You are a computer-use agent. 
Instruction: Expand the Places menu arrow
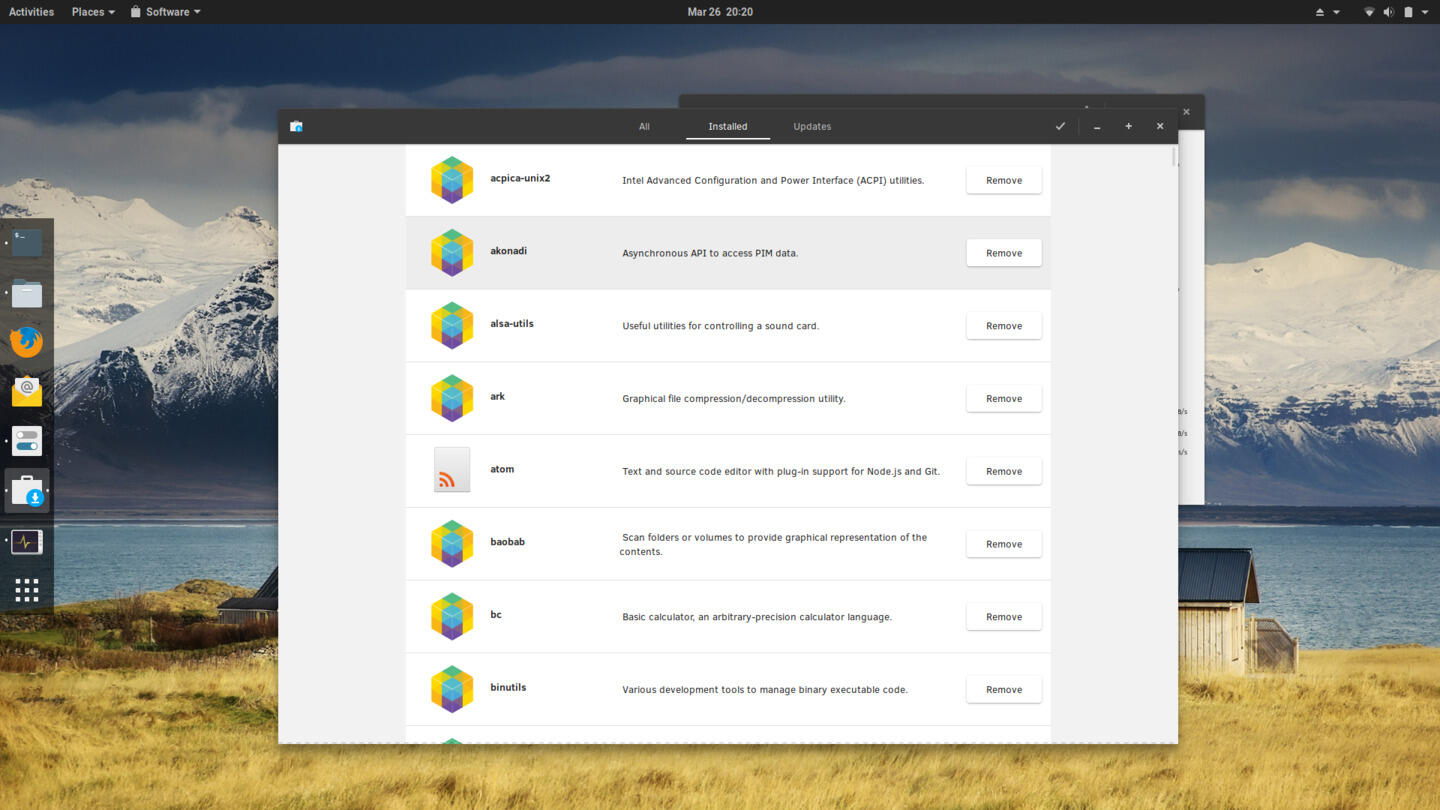(111, 12)
